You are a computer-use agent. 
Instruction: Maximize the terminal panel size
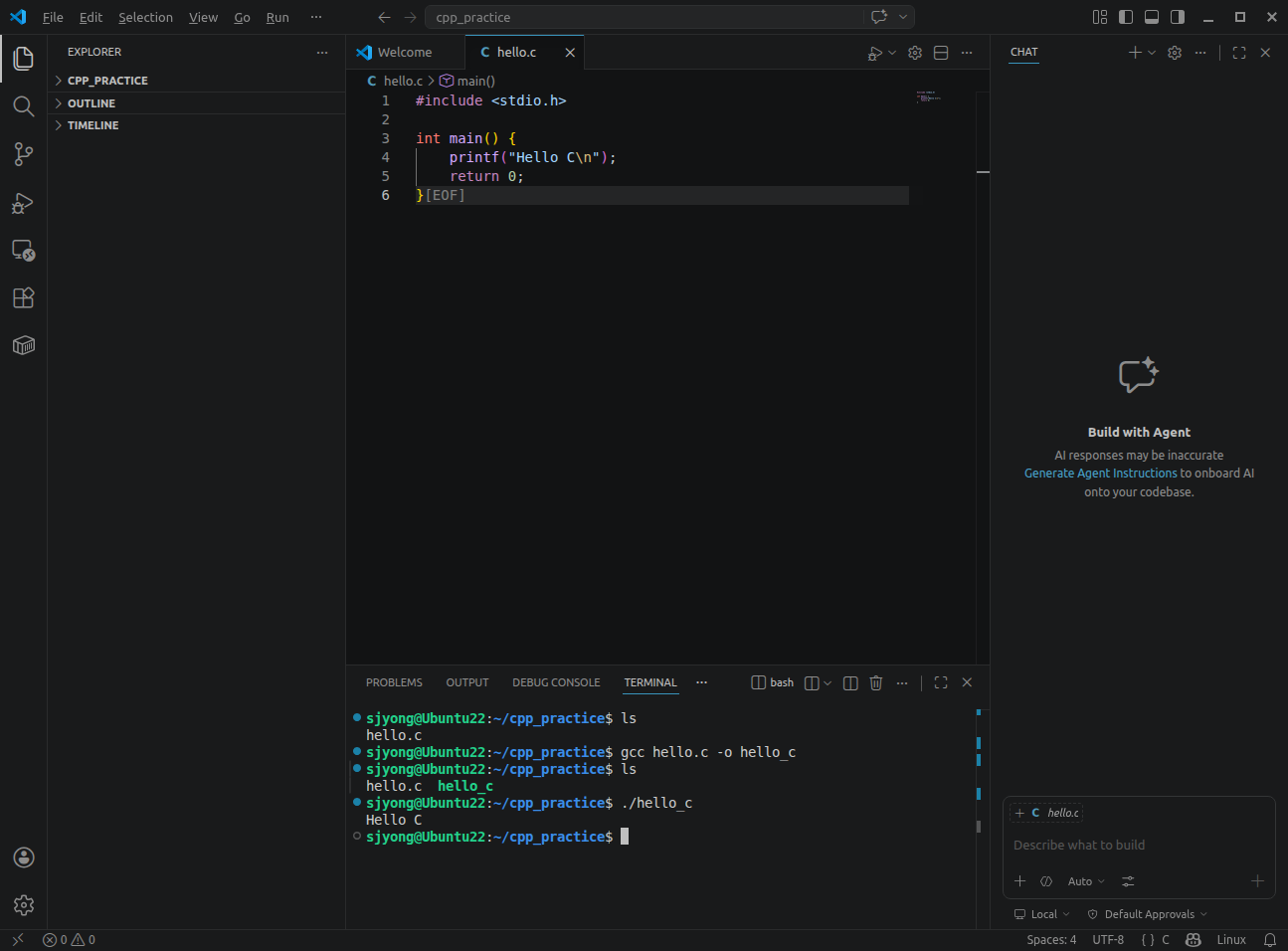(941, 682)
